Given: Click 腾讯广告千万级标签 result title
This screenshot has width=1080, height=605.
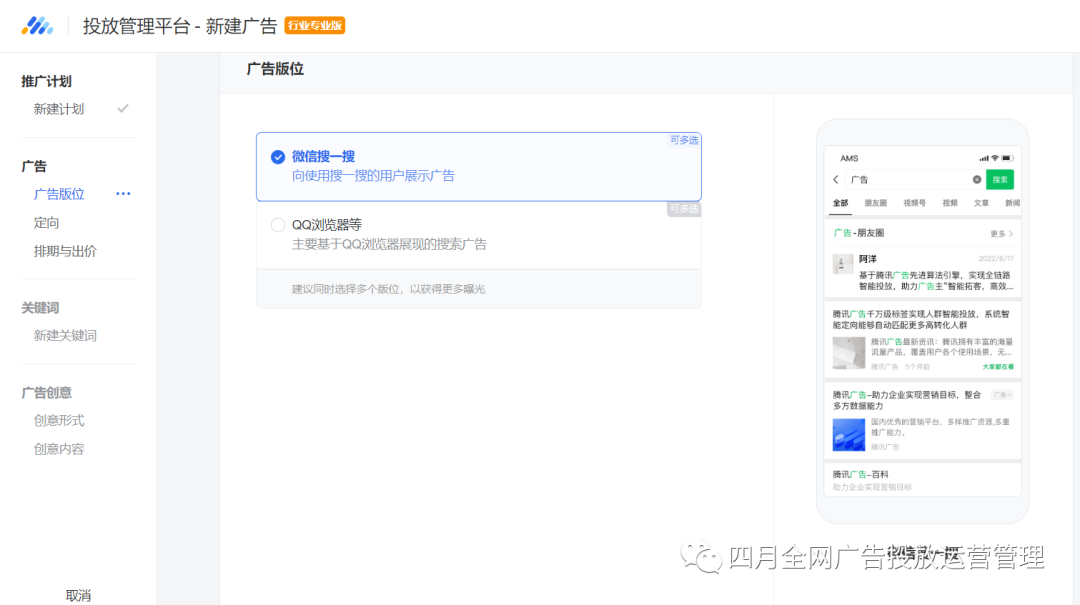Looking at the screenshot, I should [921, 320].
